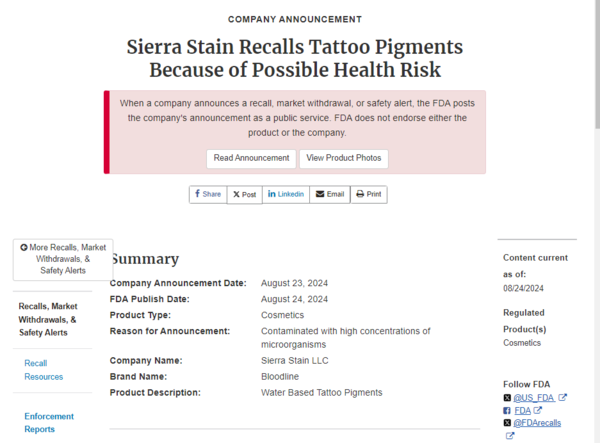The height and width of the screenshot is (443, 600).
Task: Open the FDA Facebook page link
Action: coord(523,411)
